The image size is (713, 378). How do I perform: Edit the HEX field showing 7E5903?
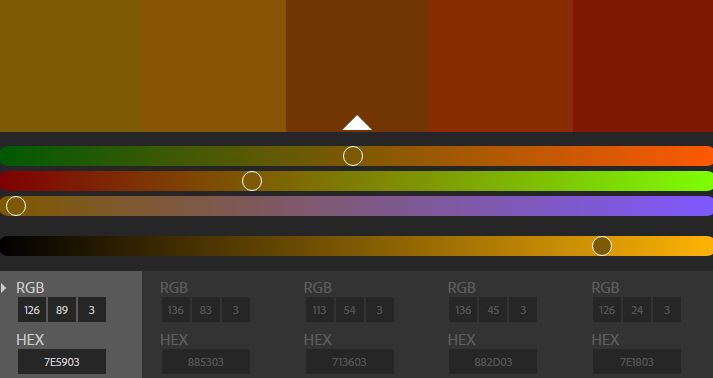click(62, 362)
